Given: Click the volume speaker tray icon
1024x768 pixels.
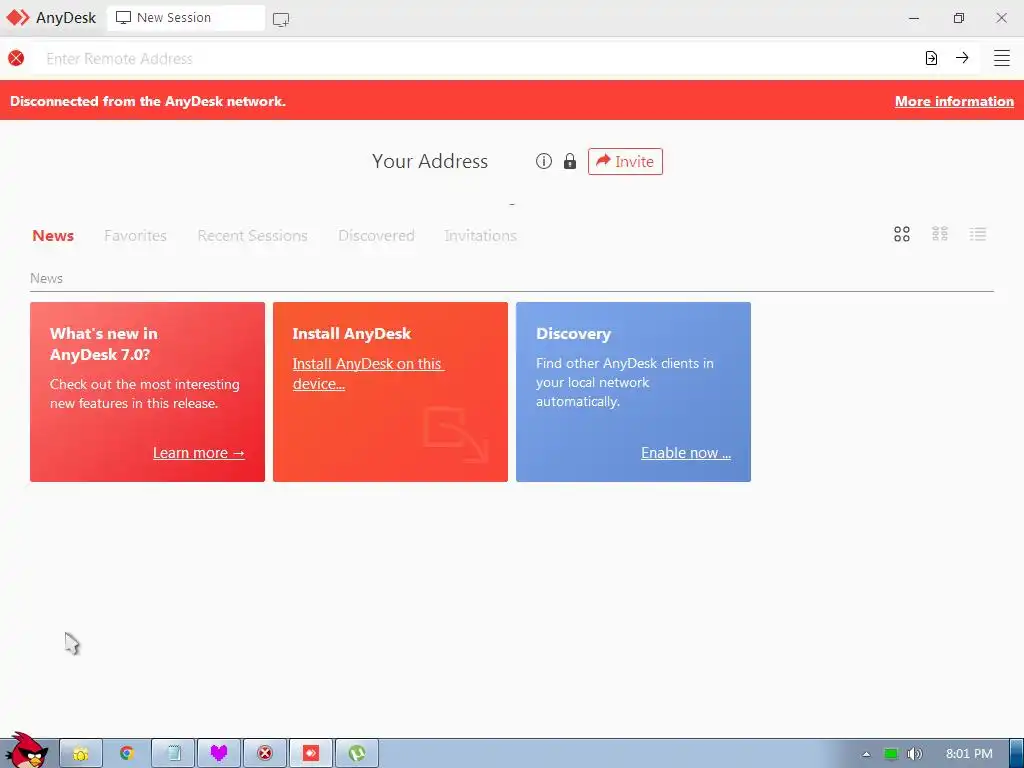Looking at the screenshot, I should (x=914, y=754).
